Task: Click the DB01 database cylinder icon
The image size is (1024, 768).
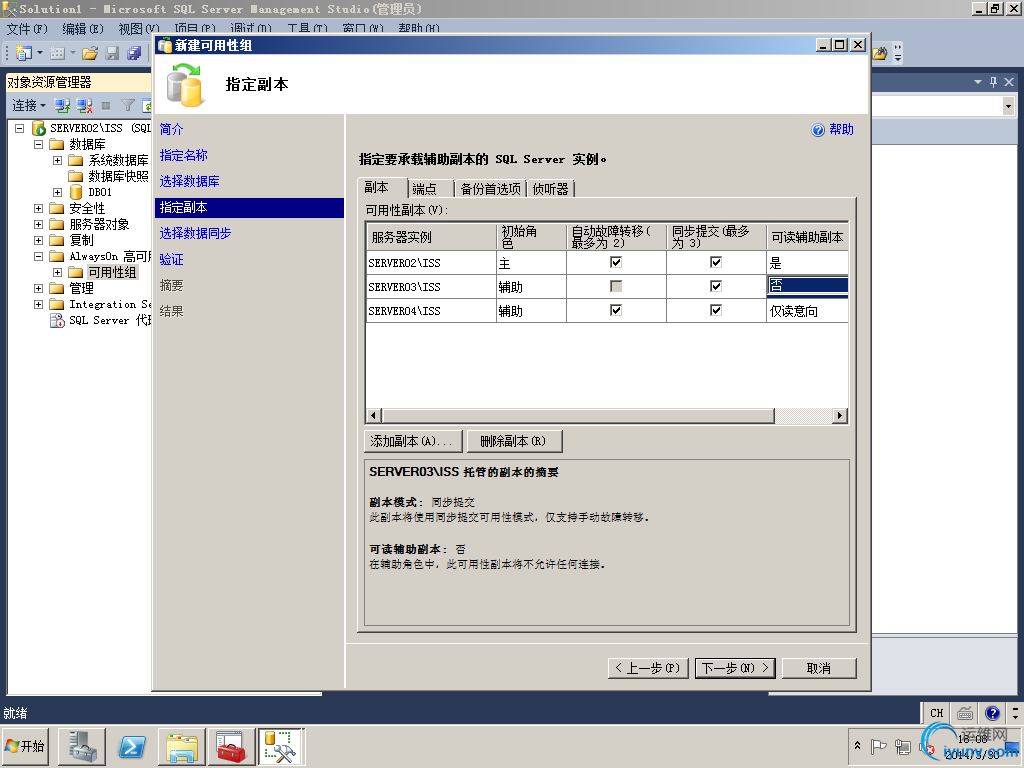Action: [76, 192]
